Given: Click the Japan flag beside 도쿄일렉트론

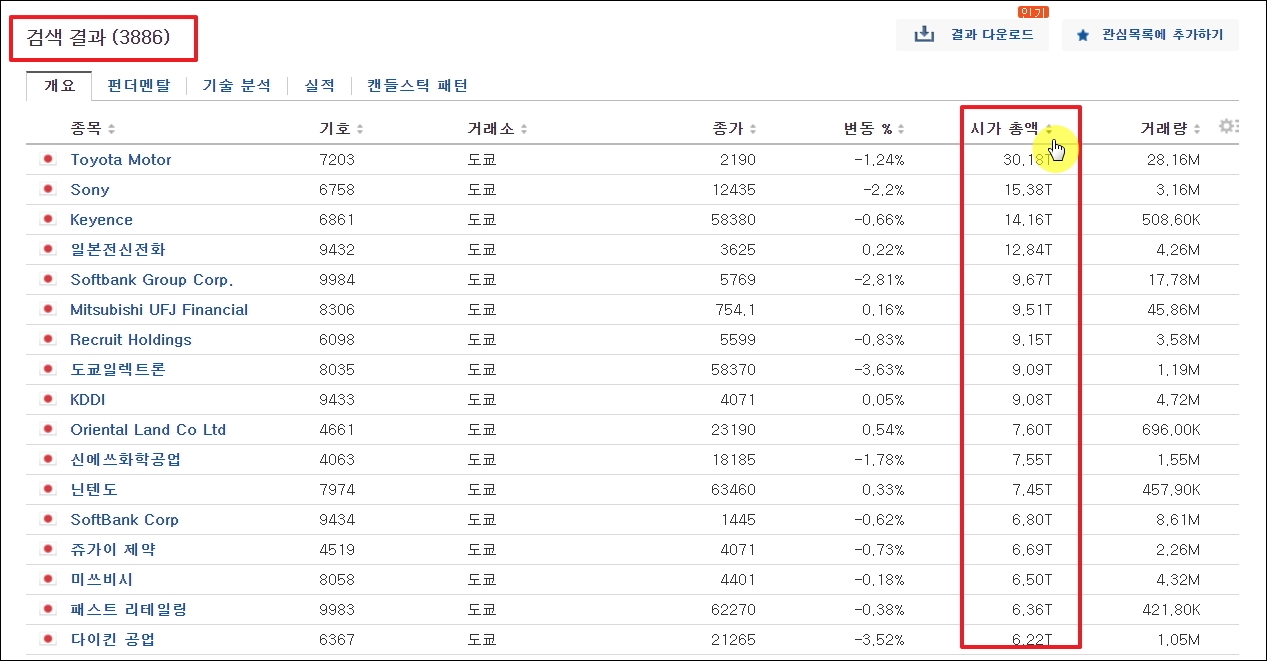Looking at the screenshot, I should [46, 370].
